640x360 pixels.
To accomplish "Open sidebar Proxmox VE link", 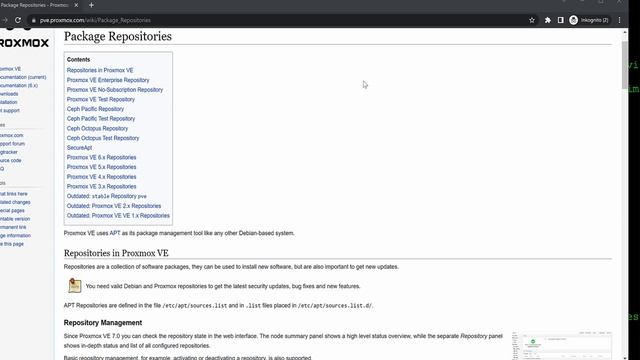I will 10,69.
